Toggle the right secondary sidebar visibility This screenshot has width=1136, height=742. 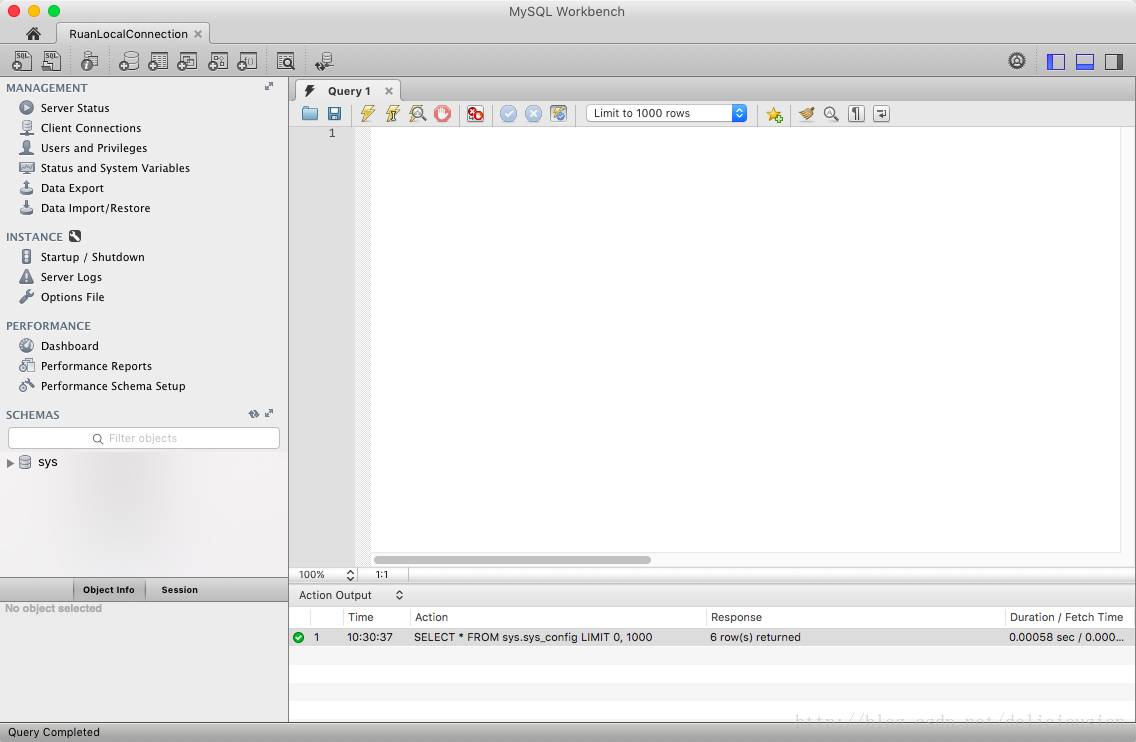click(1114, 62)
